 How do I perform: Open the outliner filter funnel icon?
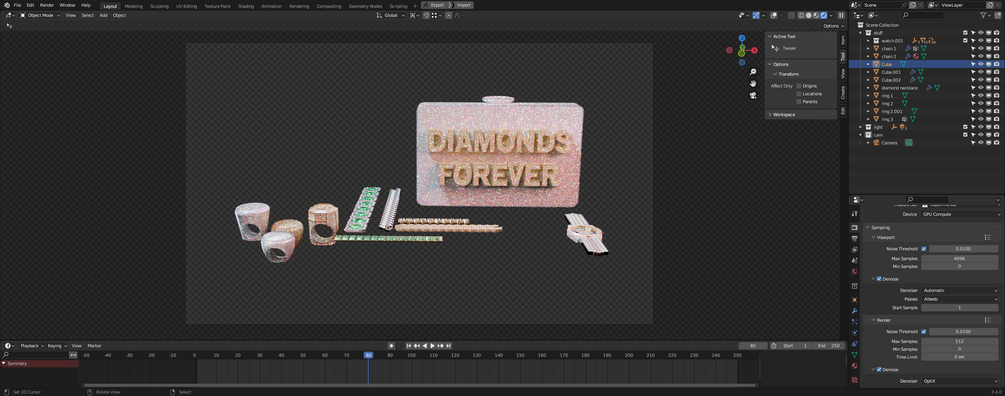(984, 15)
